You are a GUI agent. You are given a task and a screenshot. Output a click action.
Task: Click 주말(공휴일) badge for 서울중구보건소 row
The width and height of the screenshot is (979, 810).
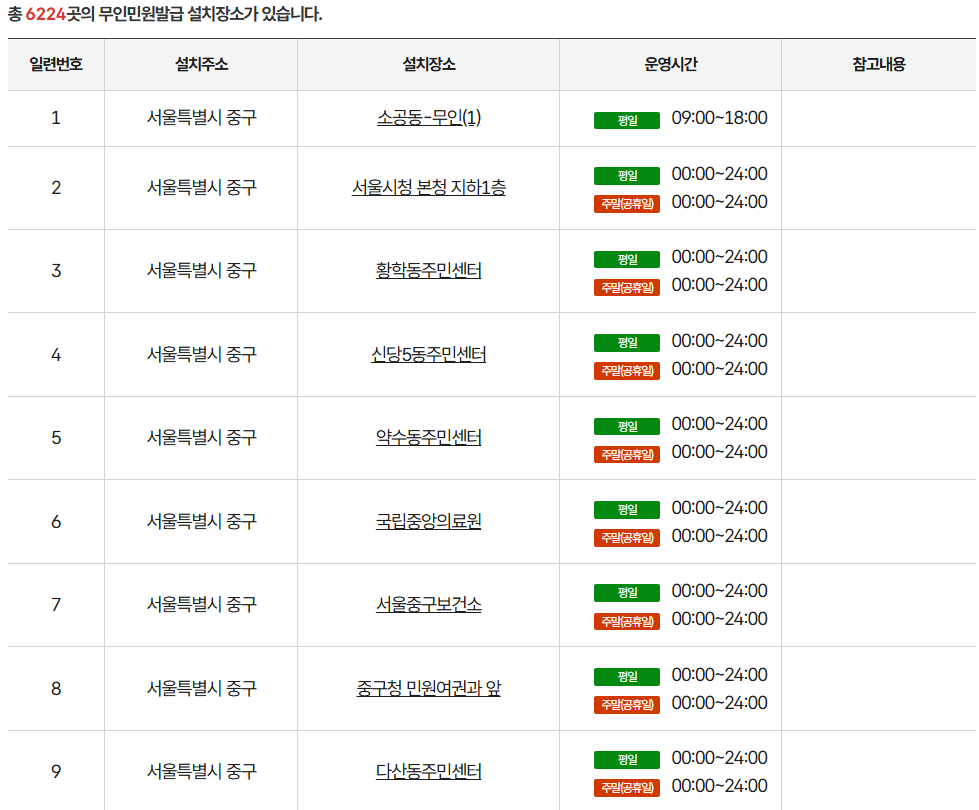(627, 621)
